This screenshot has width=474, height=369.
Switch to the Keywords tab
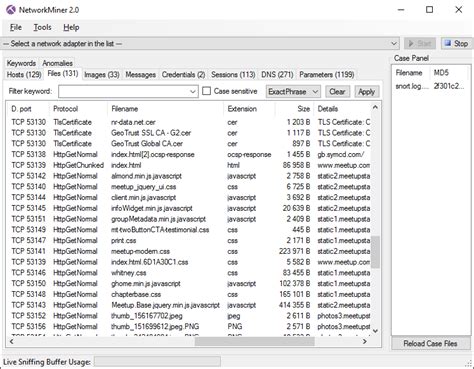click(x=21, y=63)
